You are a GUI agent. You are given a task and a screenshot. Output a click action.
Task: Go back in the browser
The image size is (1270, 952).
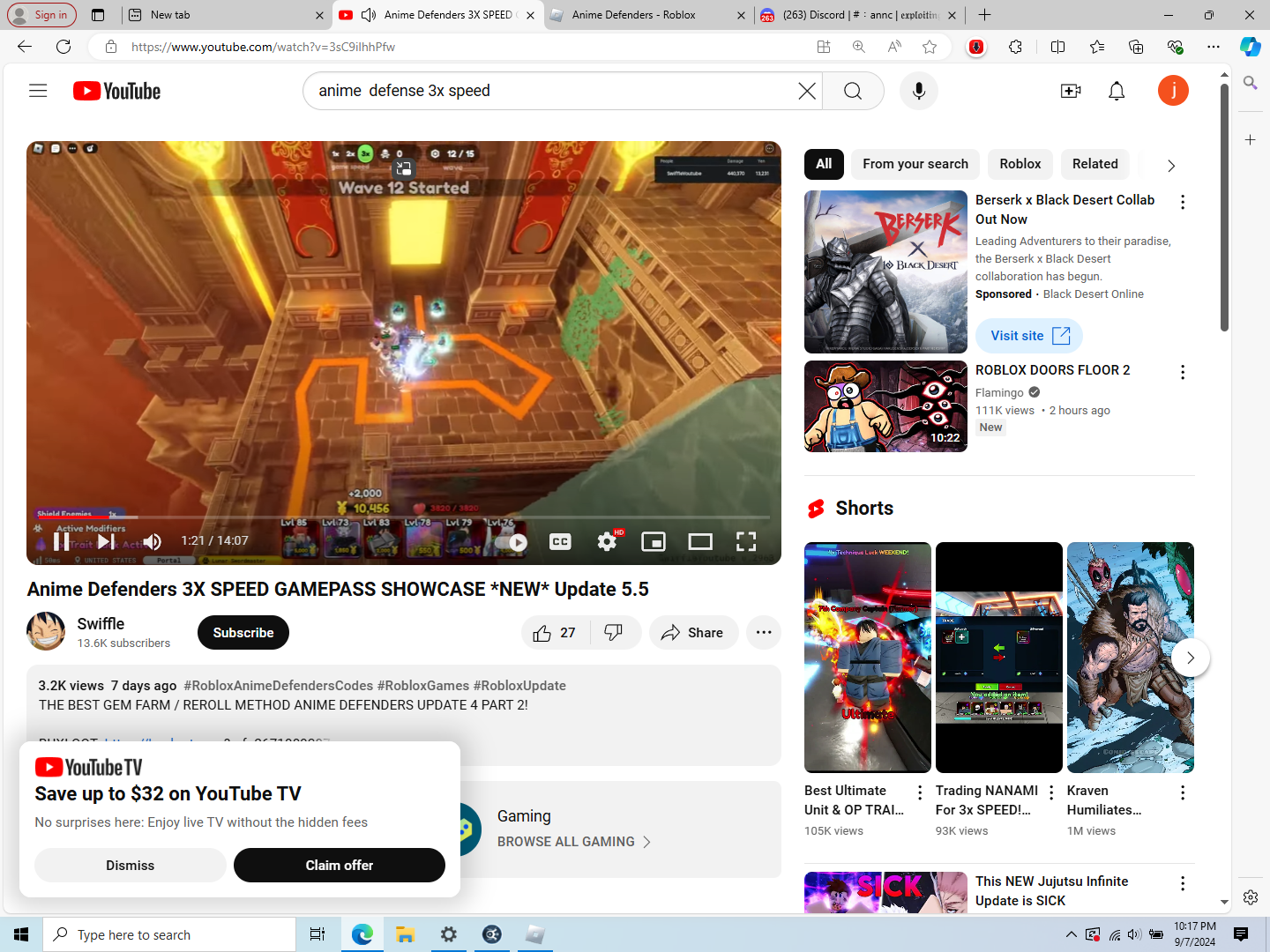pos(25,47)
